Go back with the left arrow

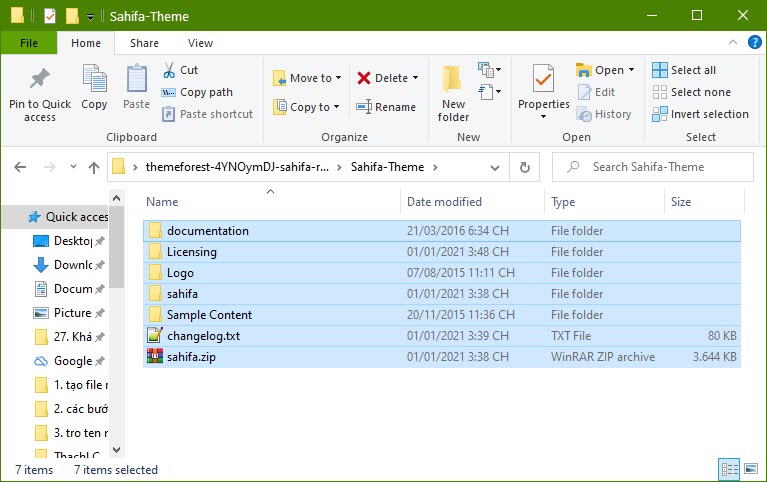pyautogui.click(x=20, y=167)
